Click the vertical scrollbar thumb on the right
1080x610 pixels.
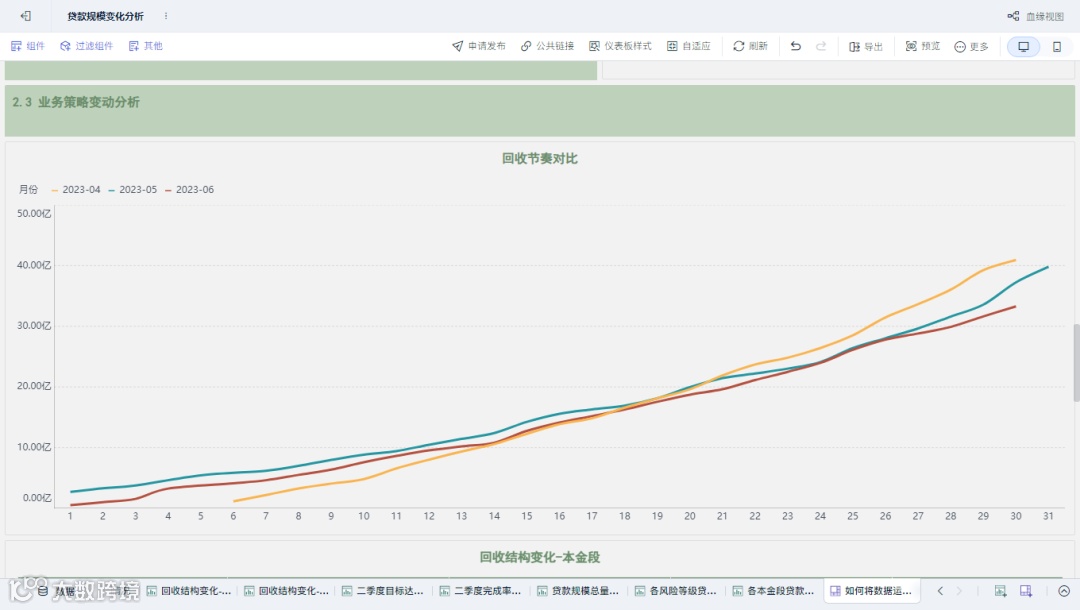click(x=1076, y=362)
